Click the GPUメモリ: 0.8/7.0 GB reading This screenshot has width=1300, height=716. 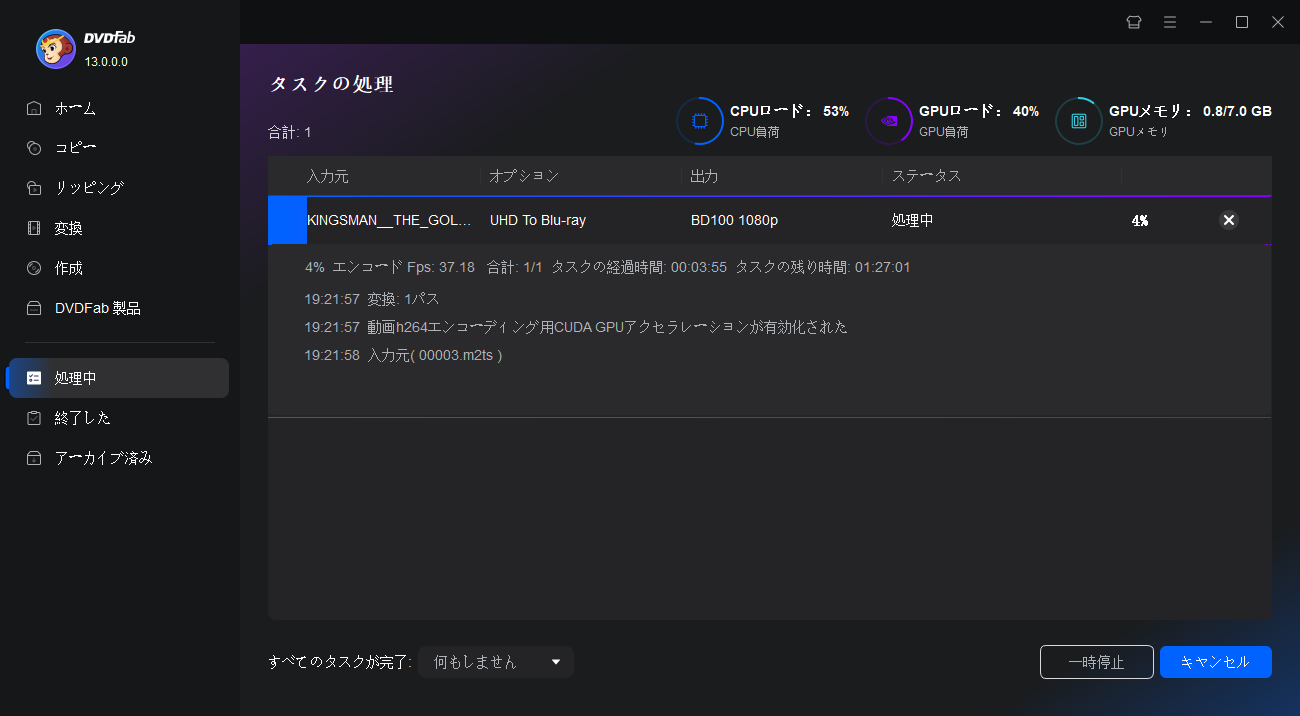(1190, 111)
